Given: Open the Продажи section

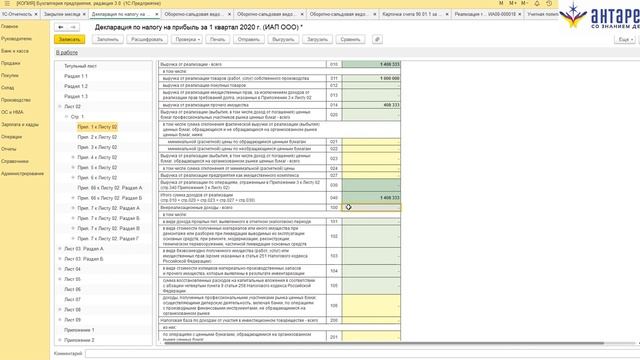Looking at the screenshot, I should point(11,63).
